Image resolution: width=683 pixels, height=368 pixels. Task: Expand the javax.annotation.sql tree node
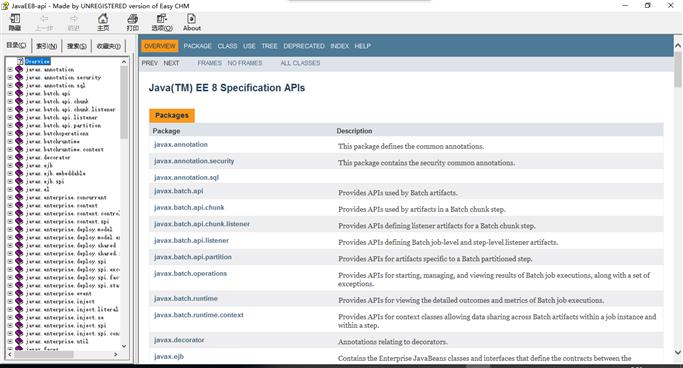point(10,85)
